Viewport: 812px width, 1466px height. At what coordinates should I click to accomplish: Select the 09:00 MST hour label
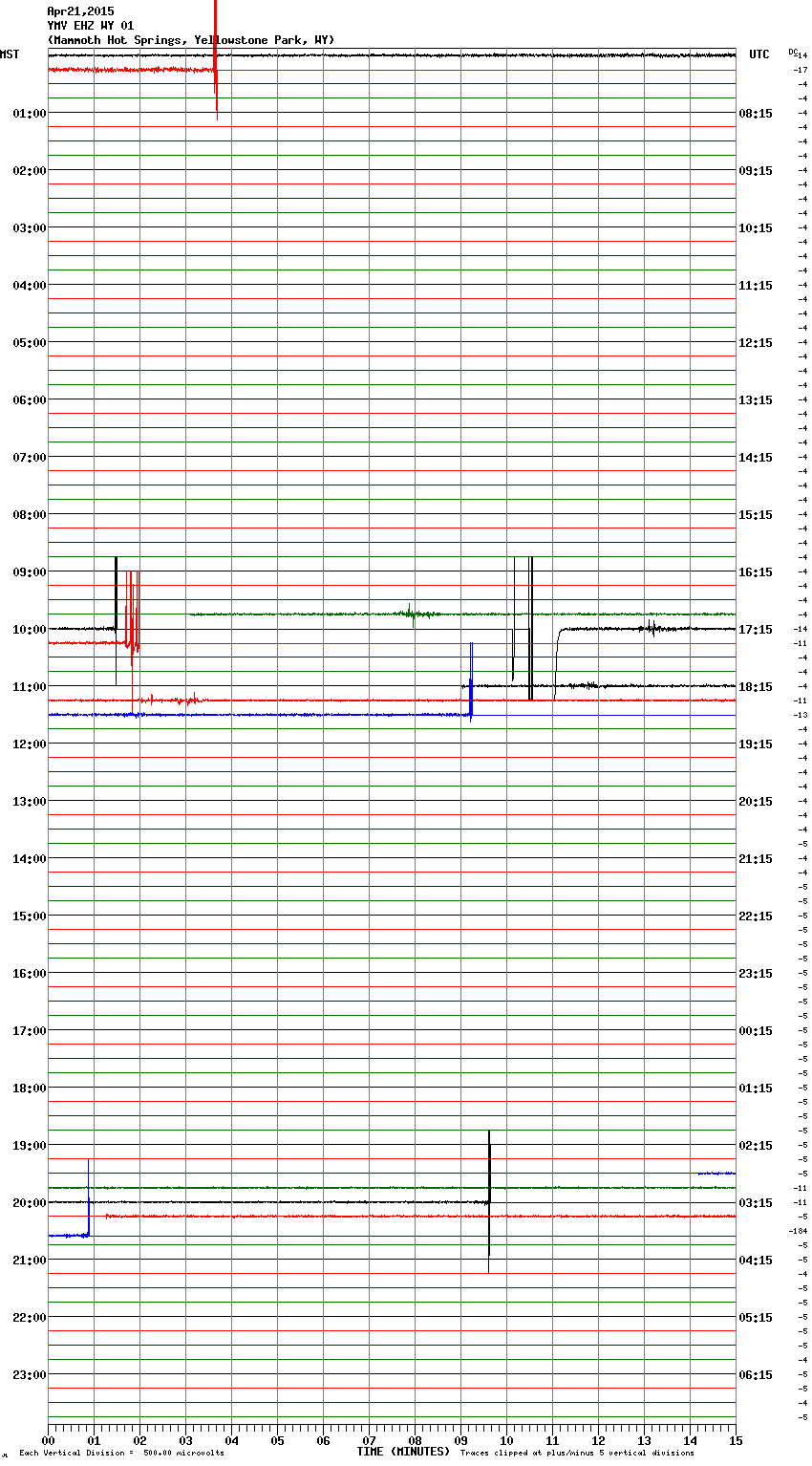pos(30,572)
